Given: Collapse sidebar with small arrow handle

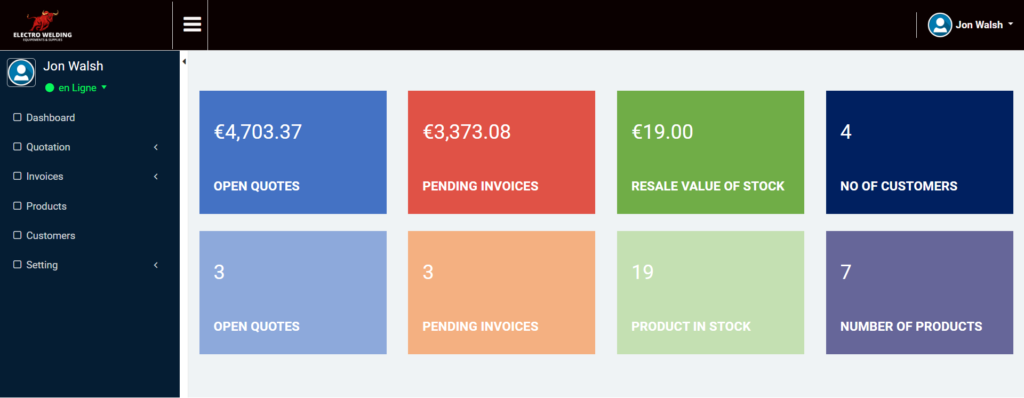Looking at the screenshot, I should coord(184,61).
